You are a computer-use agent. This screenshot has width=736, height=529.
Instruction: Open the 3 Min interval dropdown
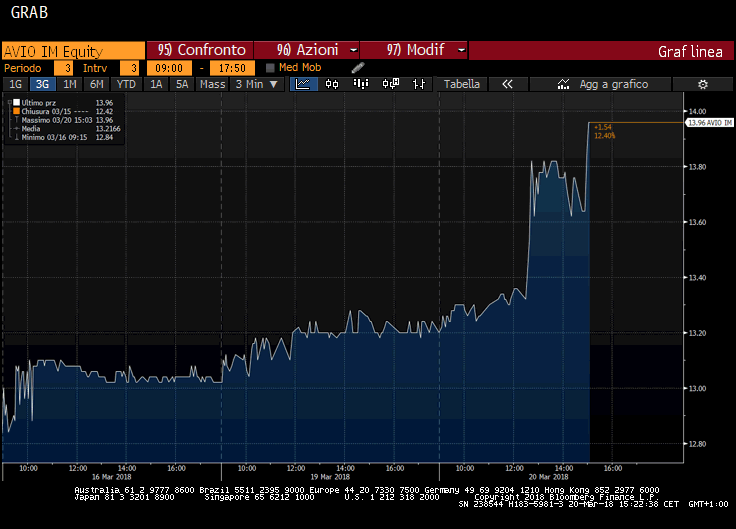tap(257, 84)
